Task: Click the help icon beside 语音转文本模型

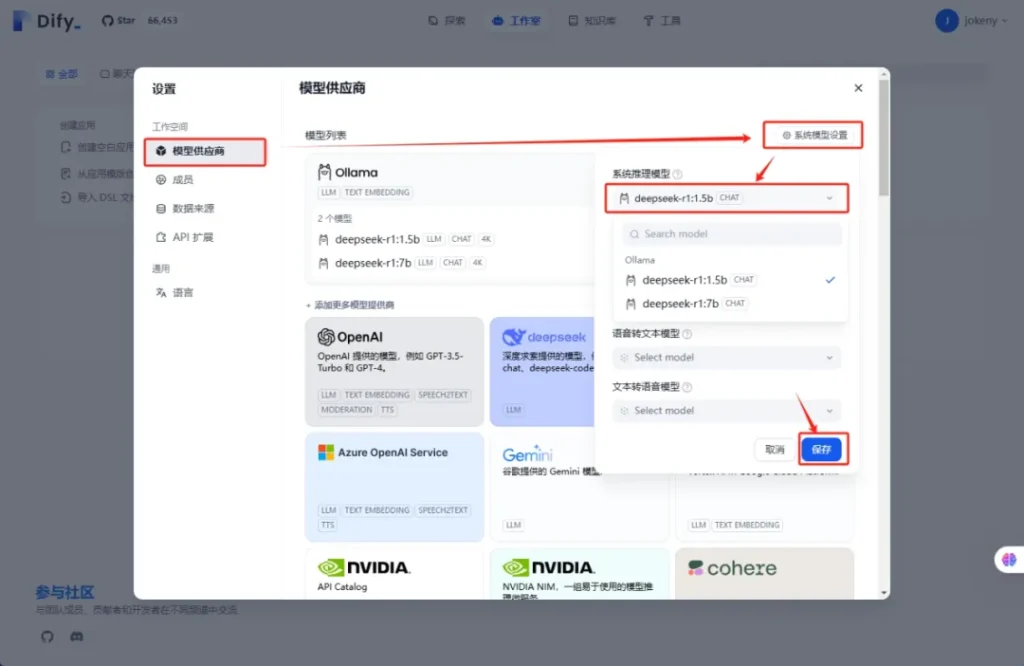Action: [x=687, y=334]
